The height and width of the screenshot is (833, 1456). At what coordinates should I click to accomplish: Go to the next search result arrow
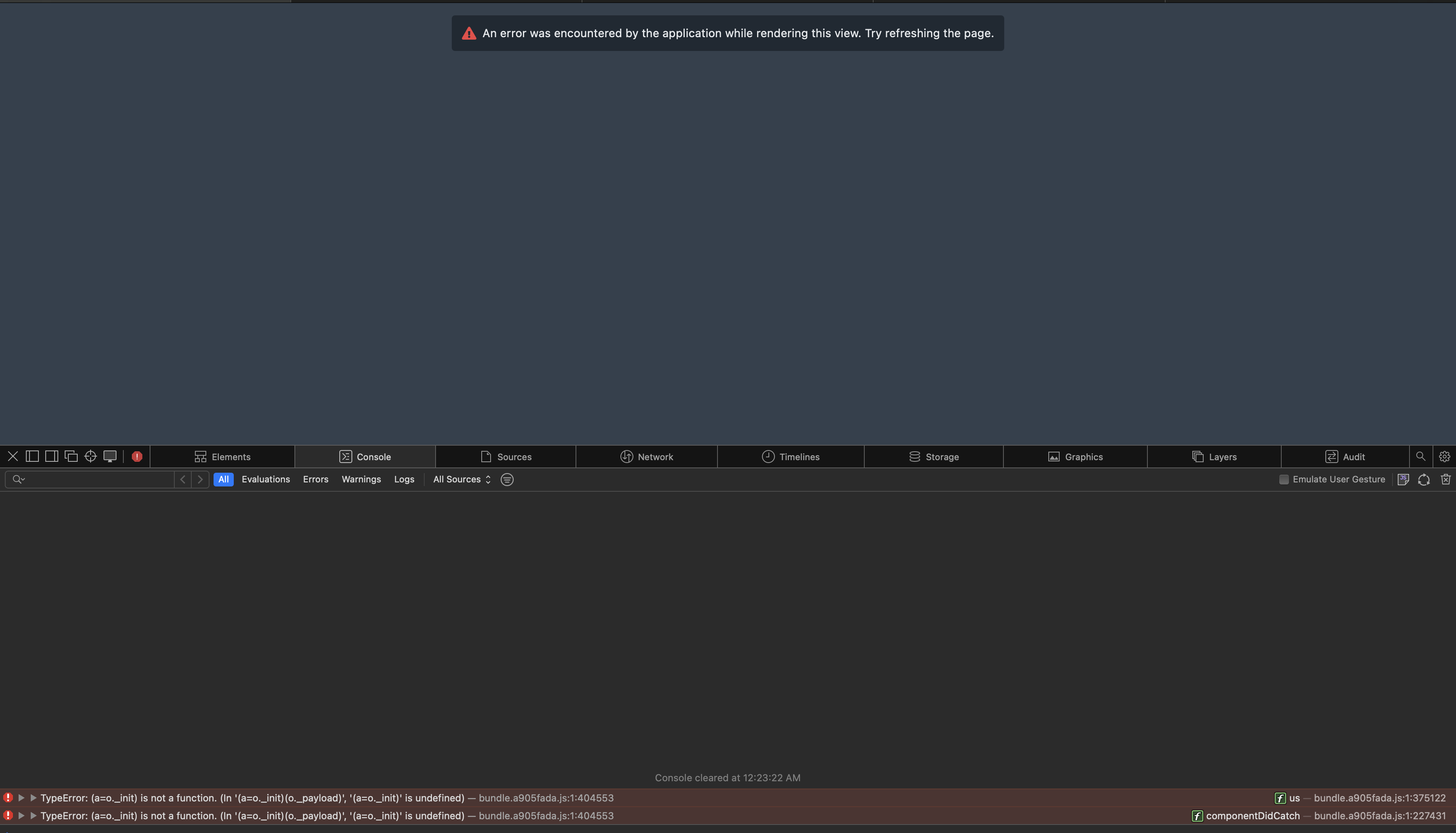pos(200,480)
